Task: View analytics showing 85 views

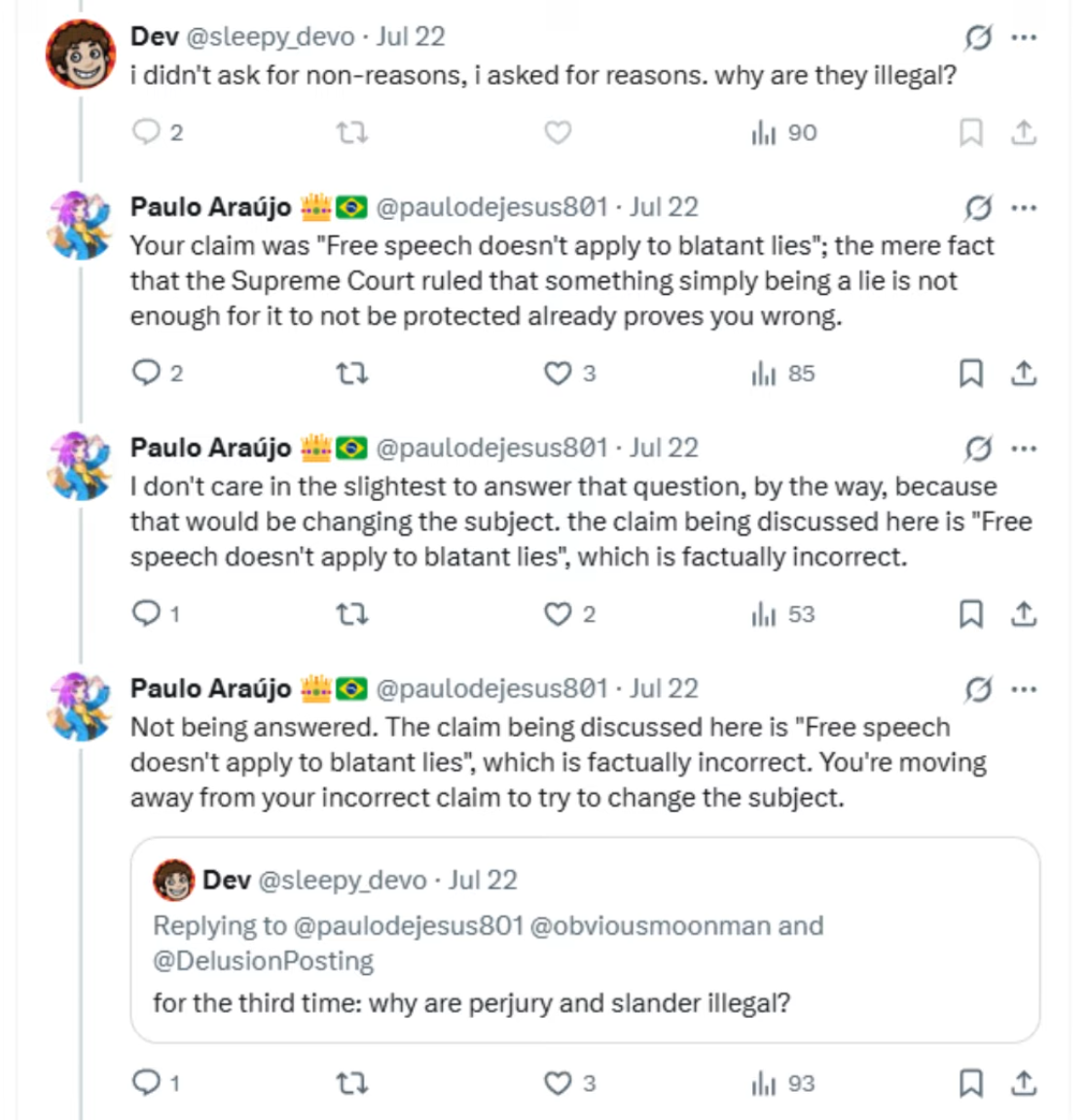Action: point(782,373)
